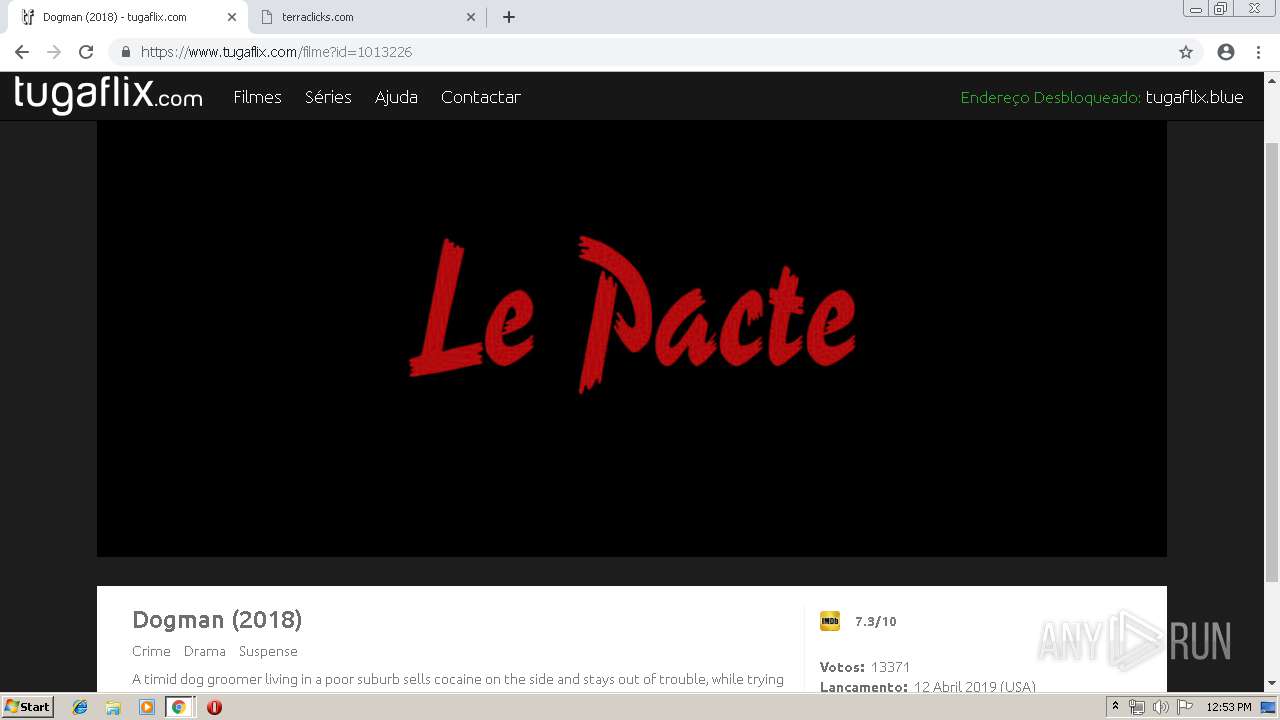Minimize the Chrome window
The width and height of the screenshot is (1280, 720).
pyautogui.click(x=1196, y=9)
